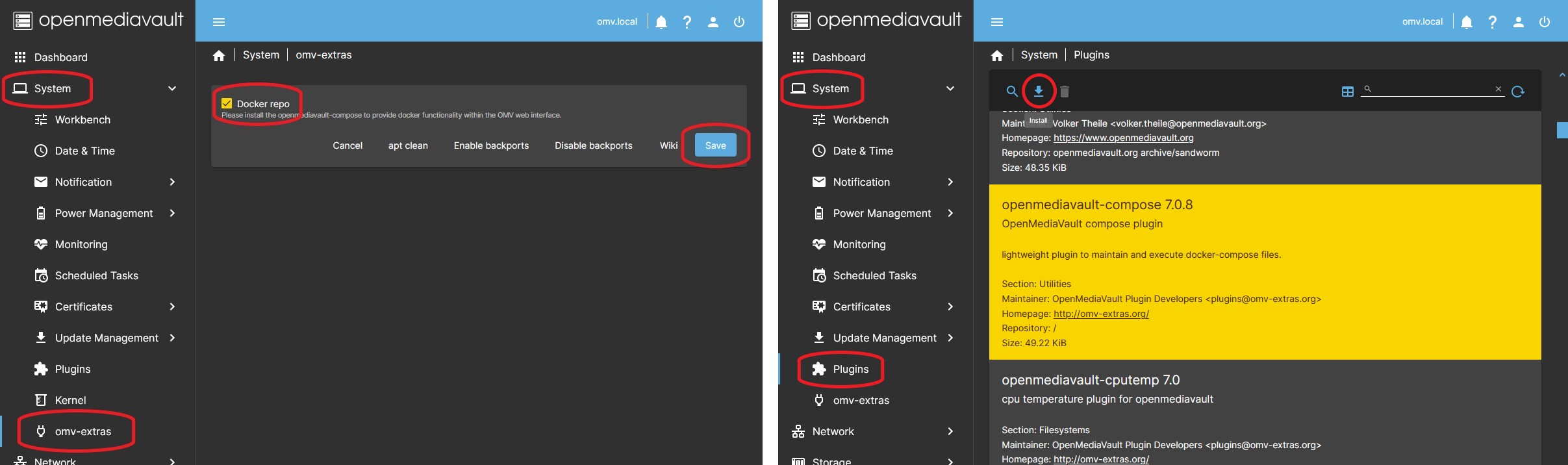Click the blue magnifier icon in Plugins toolbar
1568x465 pixels.
point(1011,92)
